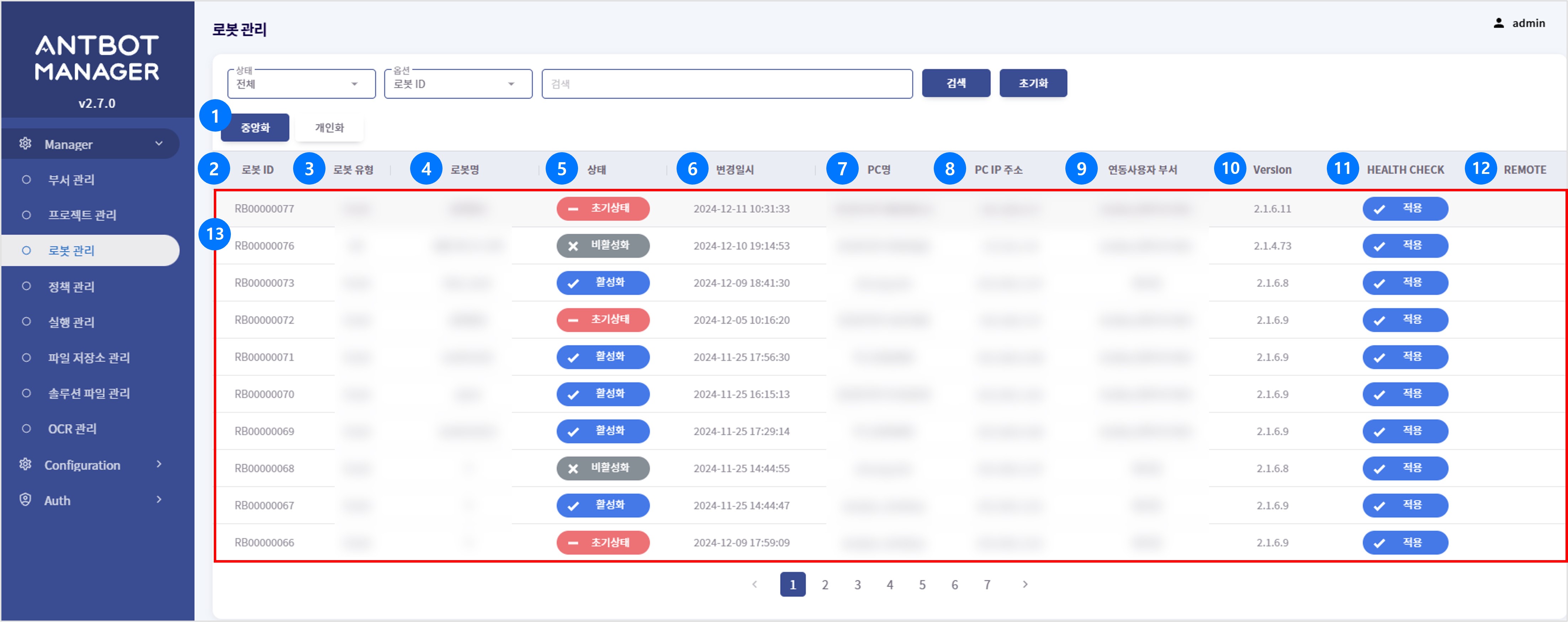The width and height of the screenshot is (1568, 622).
Task: Click the 활성화 status badge for RB00000073
Action: (603, 282)
